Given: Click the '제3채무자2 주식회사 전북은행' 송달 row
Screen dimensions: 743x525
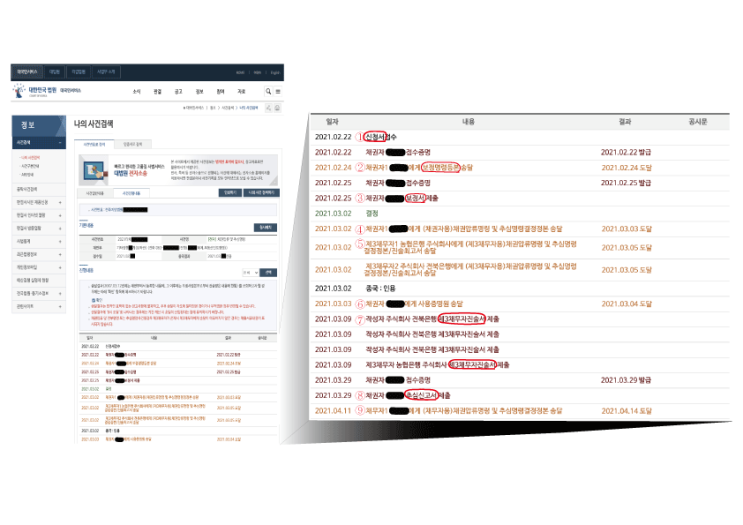Looking at the screenshot, I should click(519, 270).
